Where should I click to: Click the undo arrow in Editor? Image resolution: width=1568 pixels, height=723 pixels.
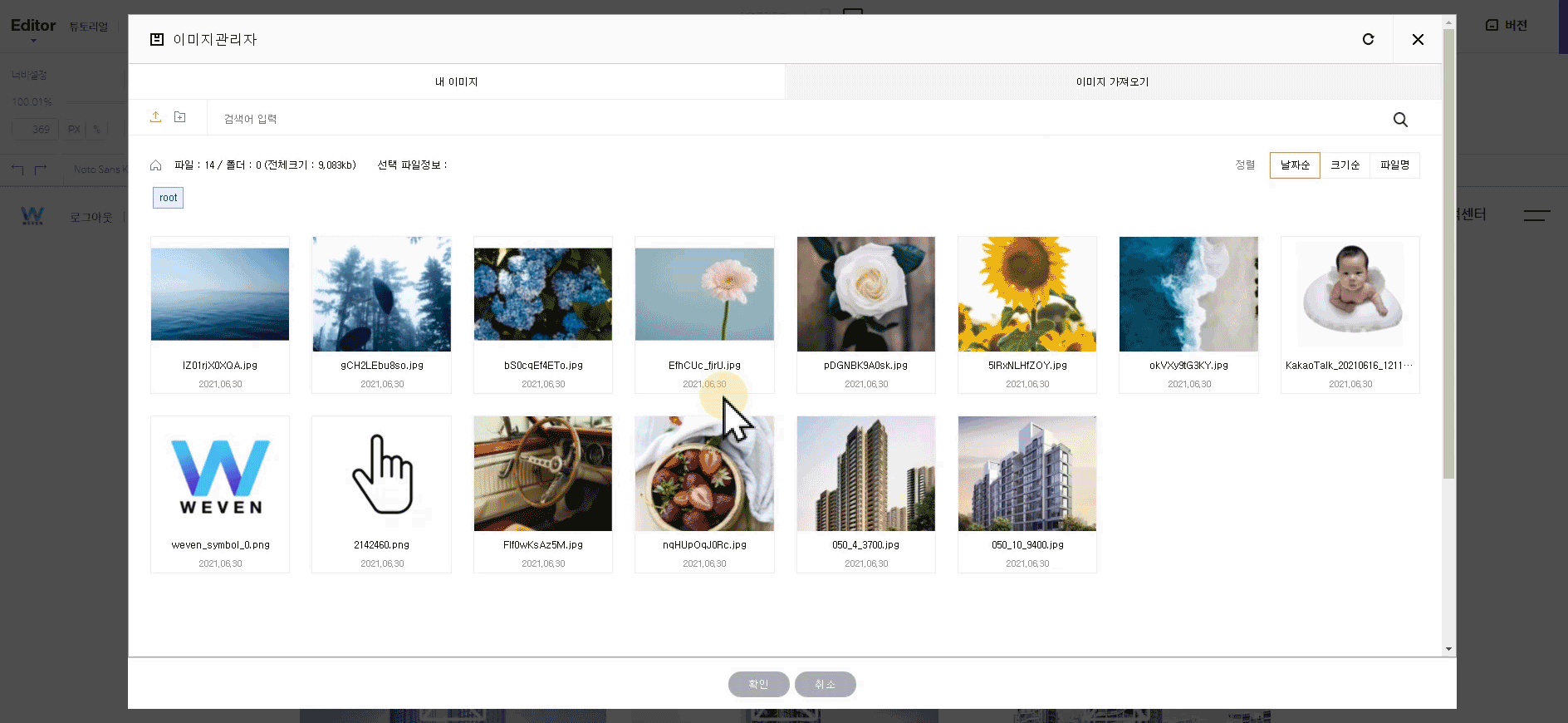tap(18, 170)
